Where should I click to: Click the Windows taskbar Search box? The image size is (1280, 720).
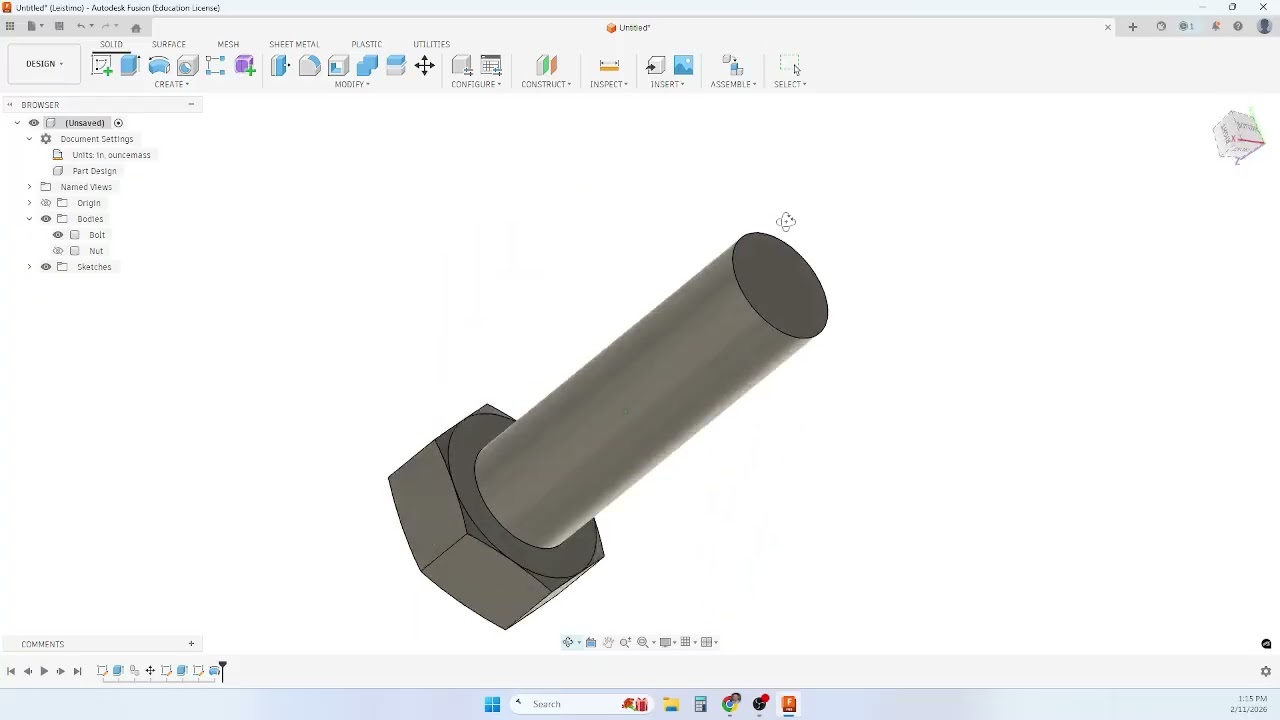point(580,704)
